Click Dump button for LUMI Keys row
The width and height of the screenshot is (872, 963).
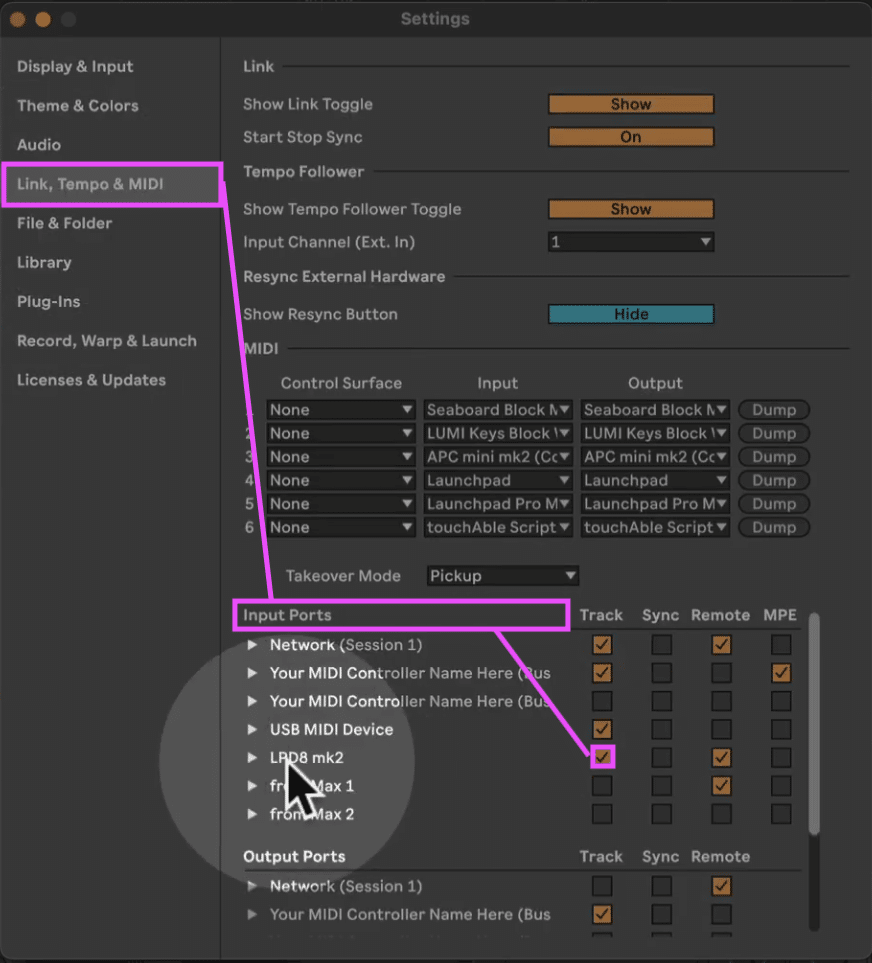[x=774, y=434]
